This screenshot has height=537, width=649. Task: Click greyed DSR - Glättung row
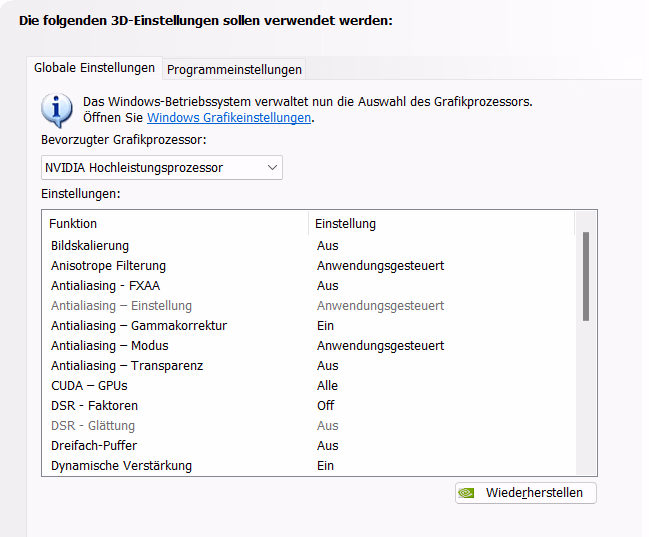[x=309, y=426]
